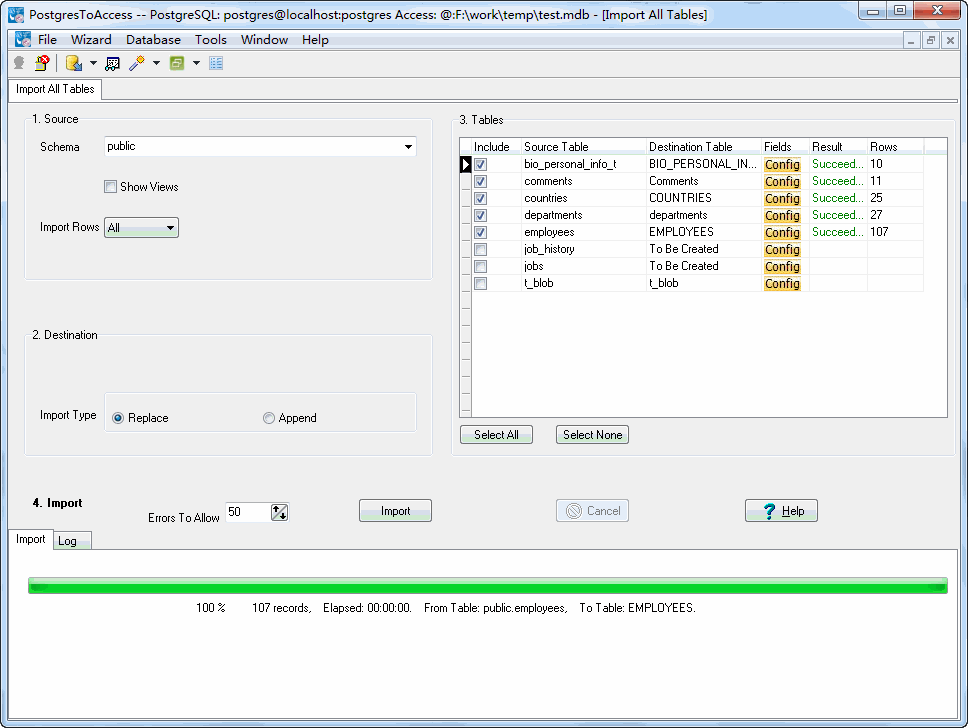Image resolution: width=968 pixels, height=728 pixels.
Task: Click the query viewer icon with glasses
Action: click(112, 63)
